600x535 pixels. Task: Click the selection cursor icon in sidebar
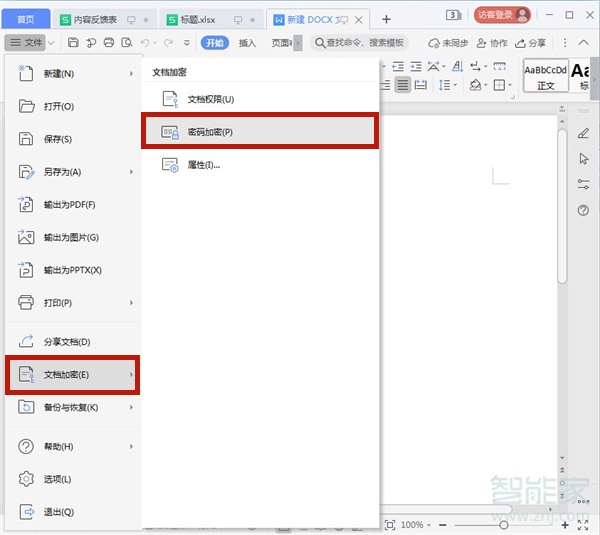[x=583, y=158]
